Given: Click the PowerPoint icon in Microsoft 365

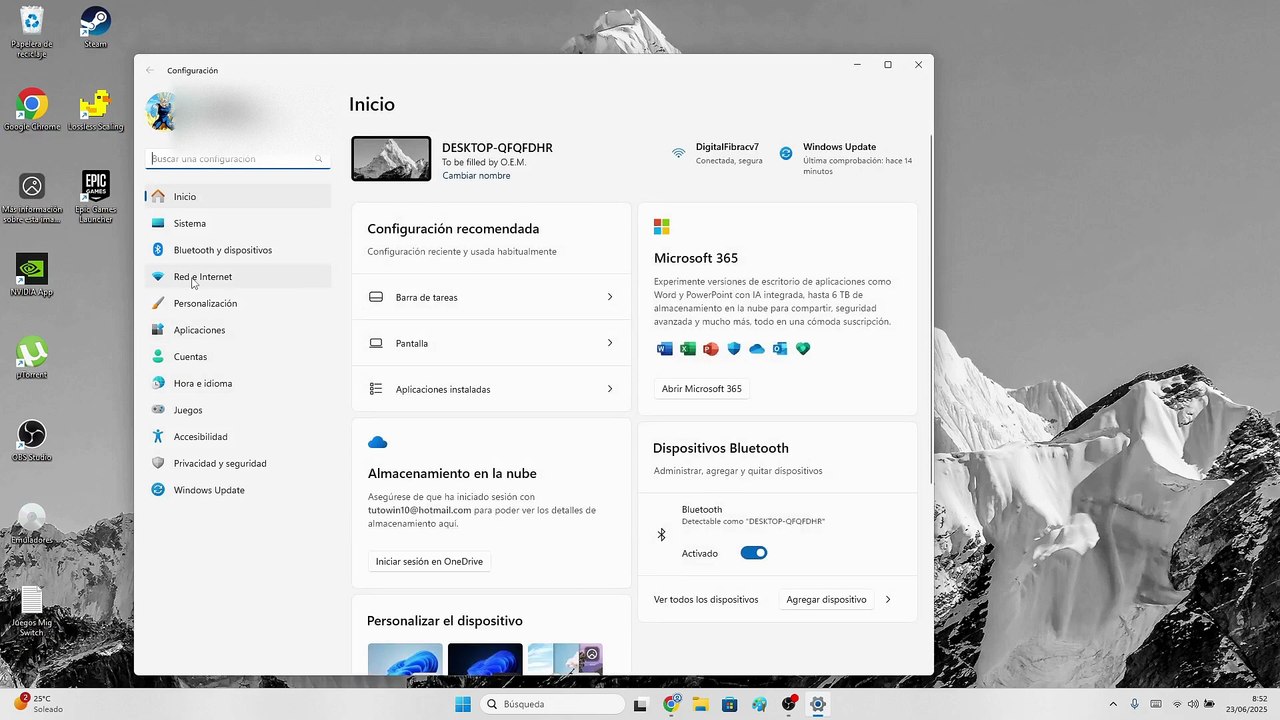Looking at the screenshot, I should click(x=711, y=349).
